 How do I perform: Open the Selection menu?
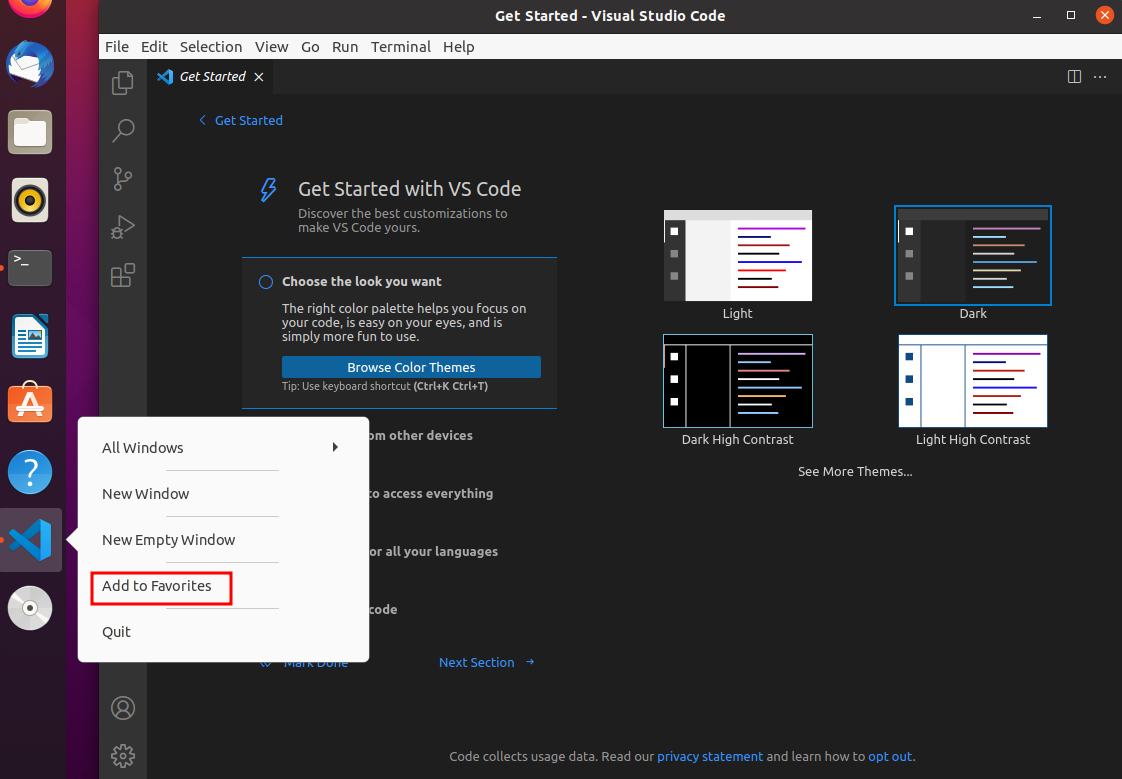coord(210,46)
